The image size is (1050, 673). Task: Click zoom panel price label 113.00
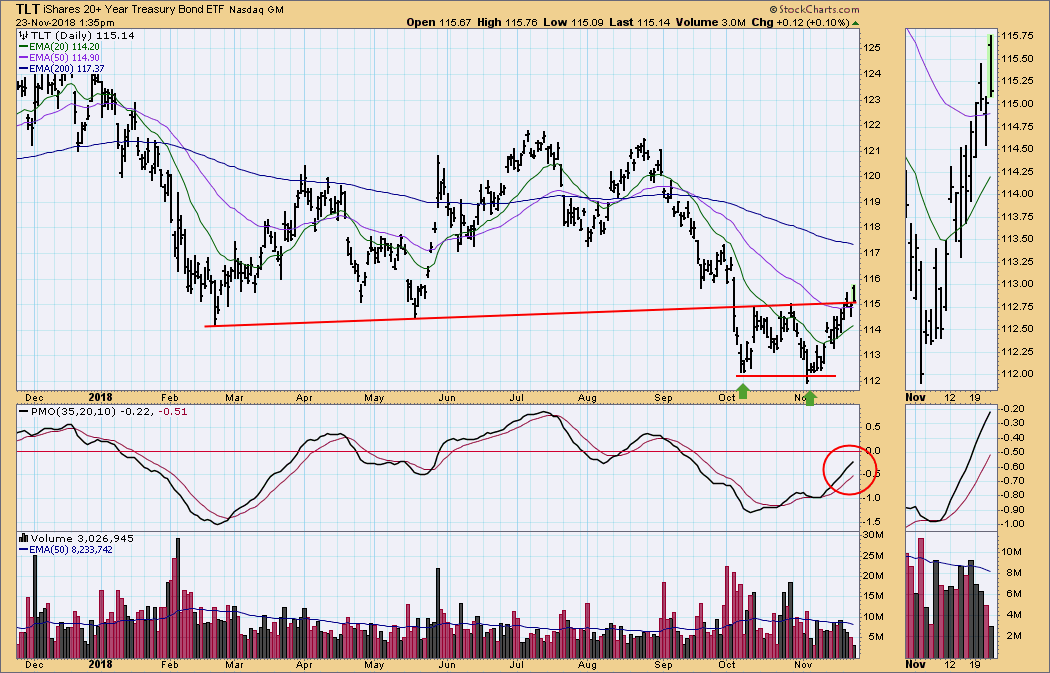(x=1017, y=283)
